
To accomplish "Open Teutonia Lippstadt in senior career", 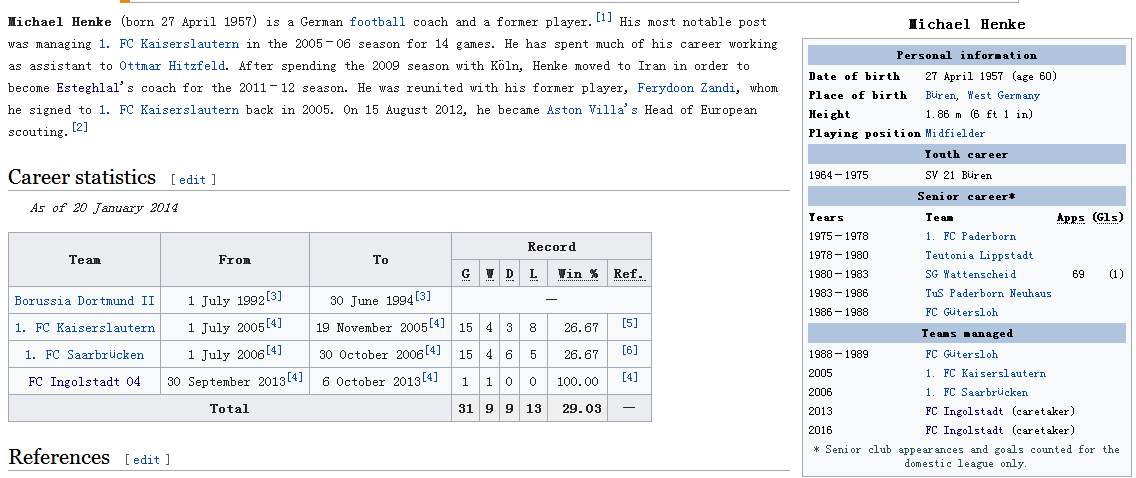I will 979,256.
